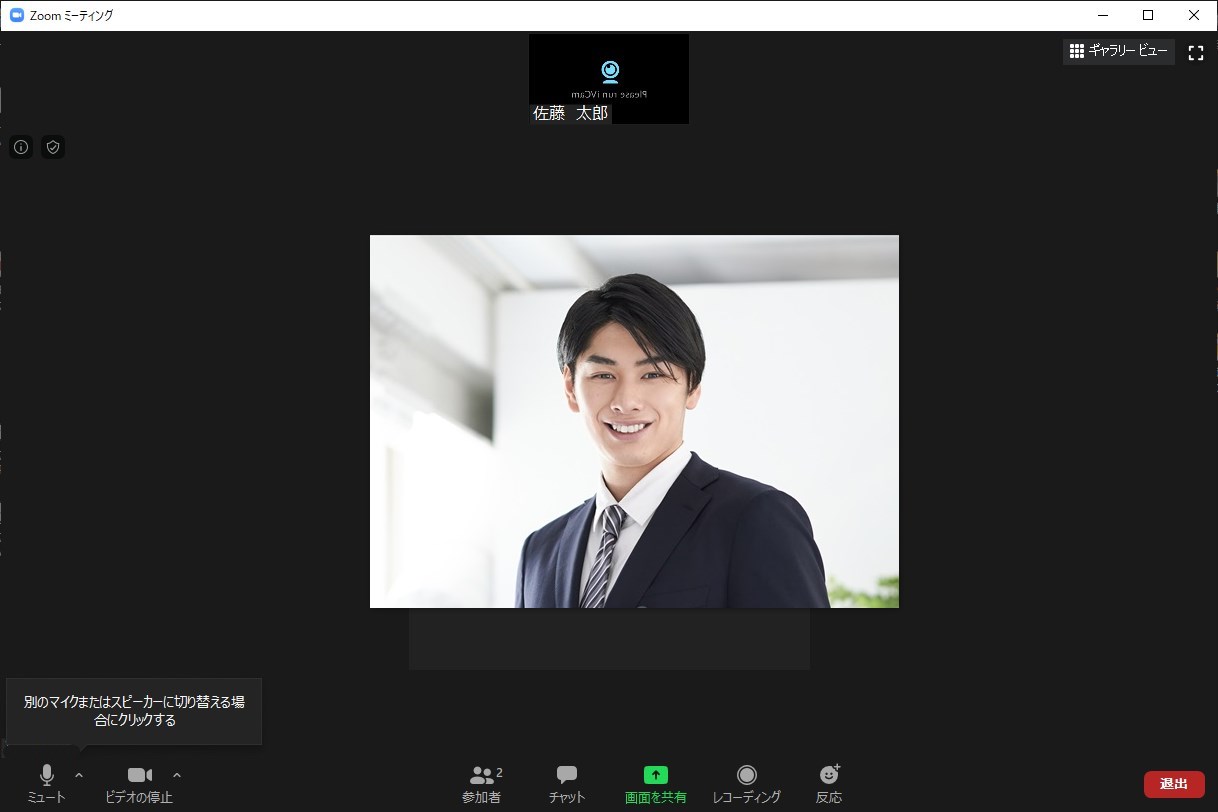Expand video options arrow beside camera
The width and height of the screenshot is (1218, 812).
tap(177, 775)
